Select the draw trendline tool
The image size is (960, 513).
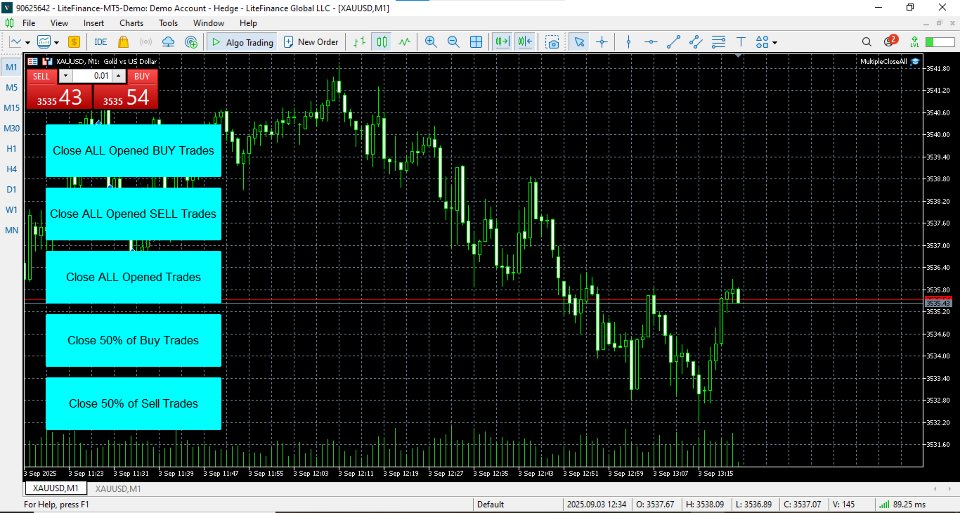click(x=673, y=42)
